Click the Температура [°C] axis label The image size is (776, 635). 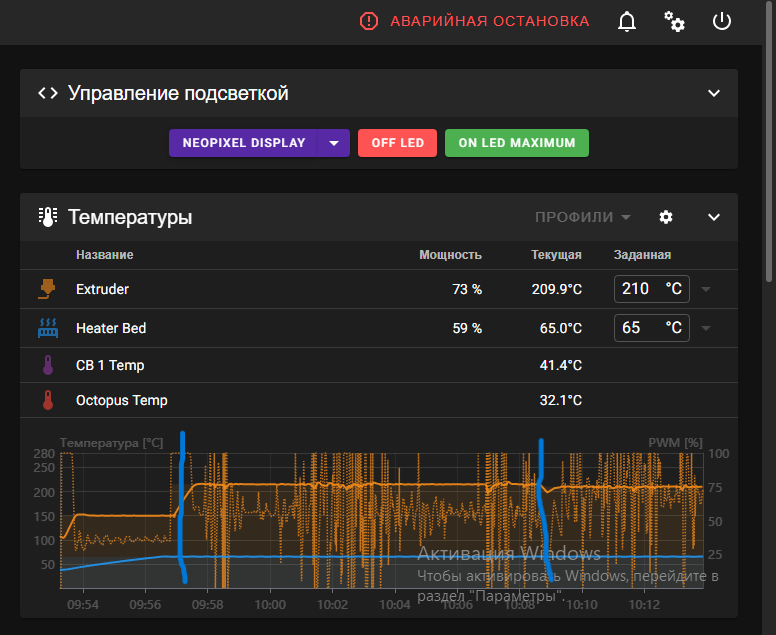(111, 442)
